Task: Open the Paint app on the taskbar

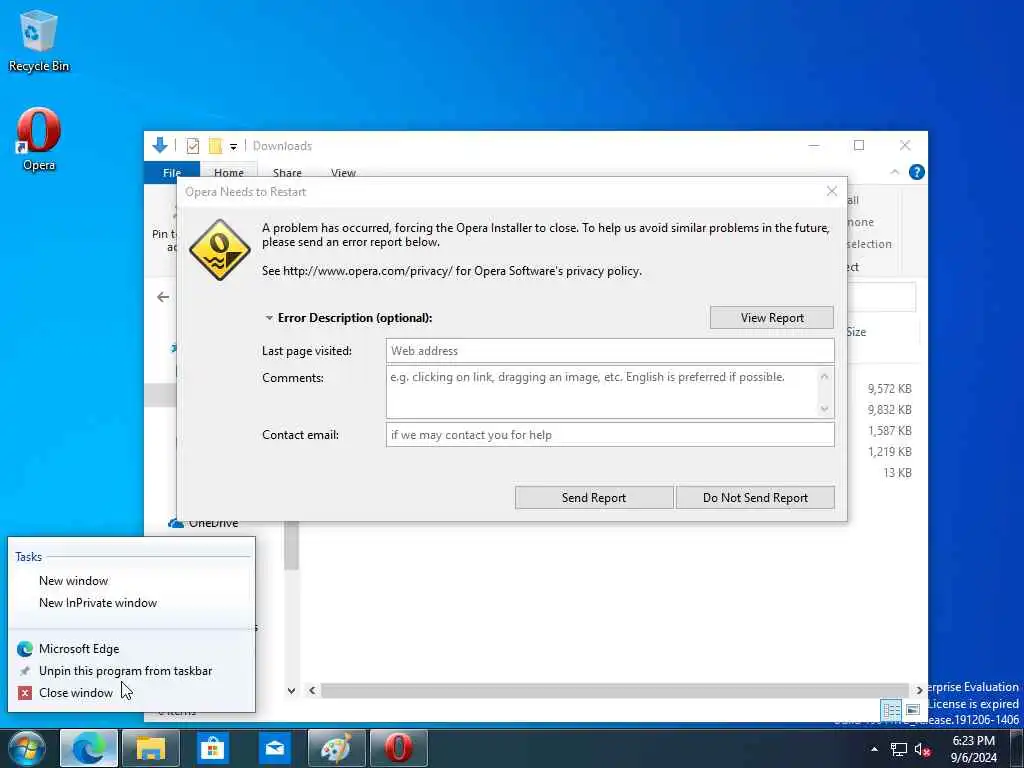Action: [337, 748]
